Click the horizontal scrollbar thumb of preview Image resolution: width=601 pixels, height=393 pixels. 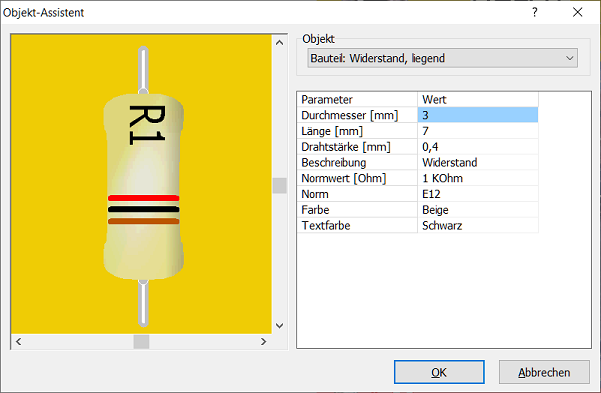coord(141,342)
